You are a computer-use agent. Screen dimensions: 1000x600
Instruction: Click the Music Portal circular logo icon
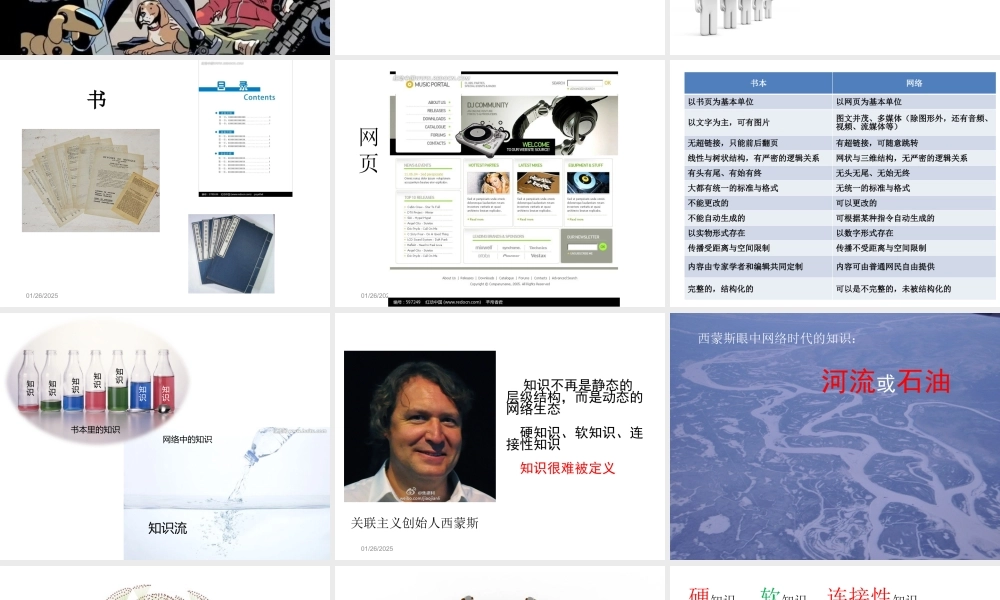tap(408, 85)
